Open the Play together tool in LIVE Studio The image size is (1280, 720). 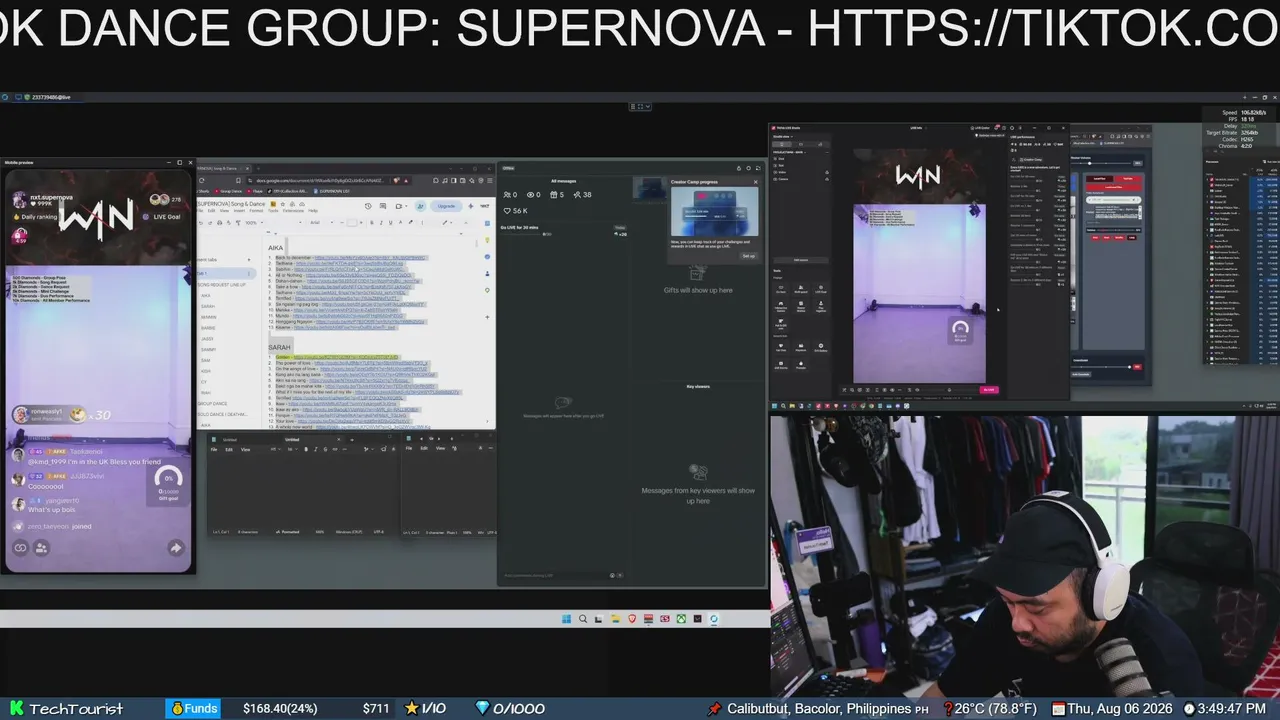[x=821, y=306]
